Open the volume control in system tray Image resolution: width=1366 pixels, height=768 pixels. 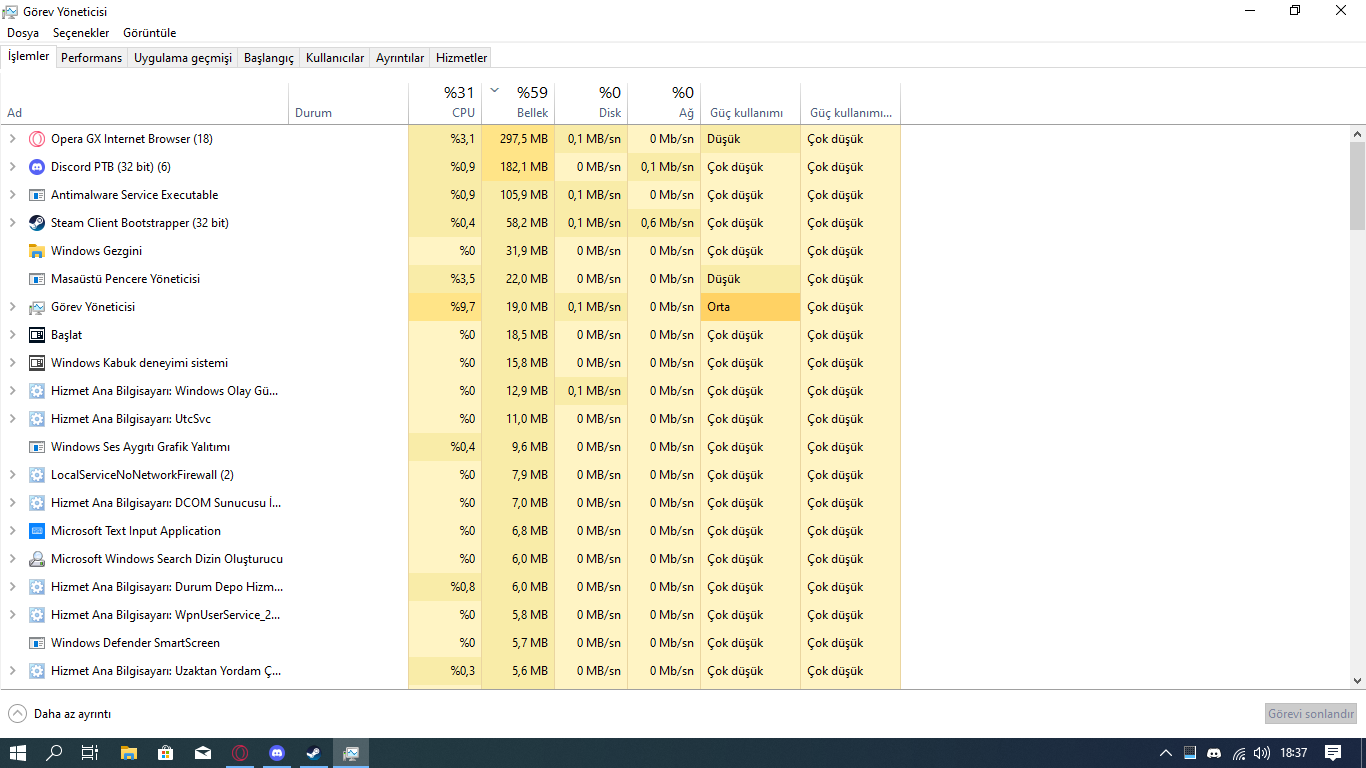(x=1262, y=753)
